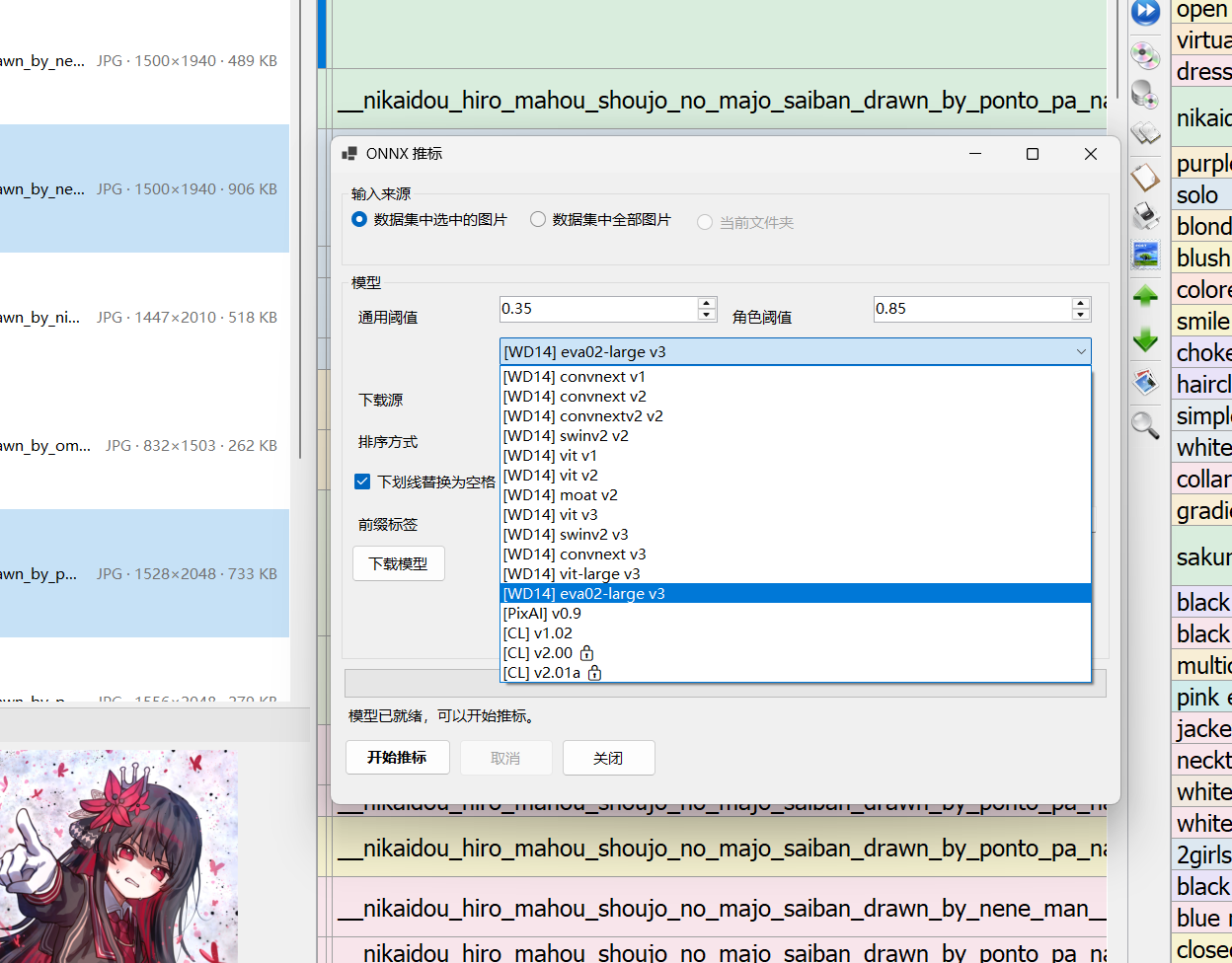This screenshot has height=963, width=1232.
Task: Click the 'jacke' tag in the tag list
Action: (1201, 728)
